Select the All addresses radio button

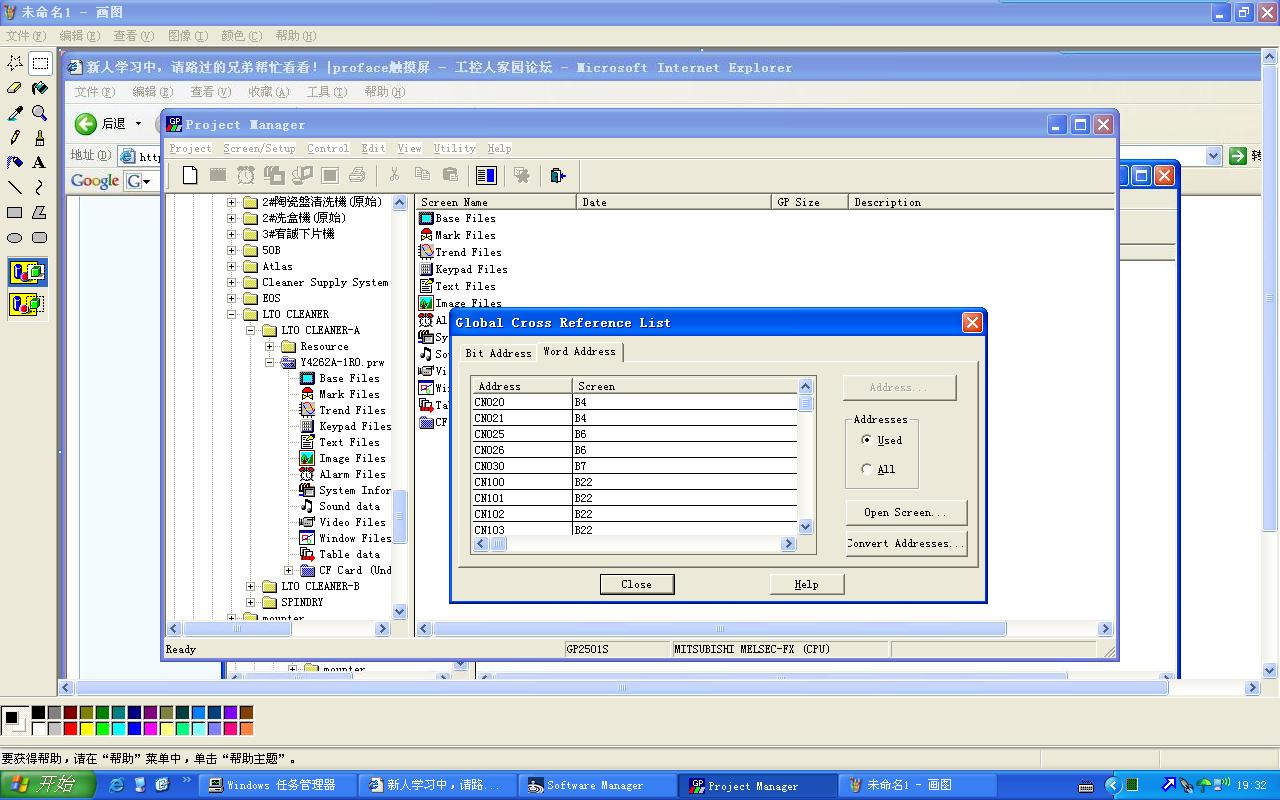pos(867,469)
